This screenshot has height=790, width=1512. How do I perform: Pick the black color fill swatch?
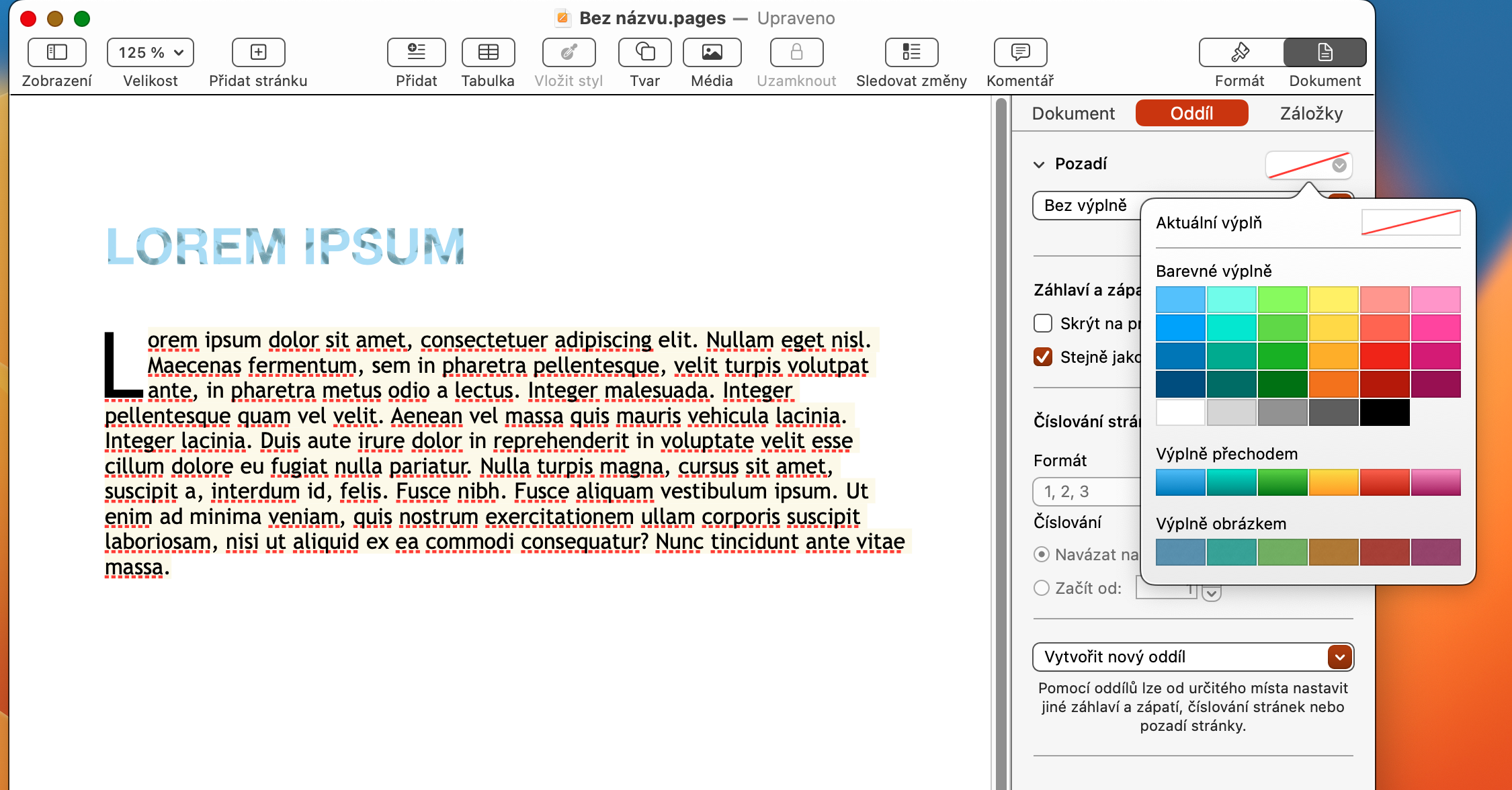[1384, 412]
